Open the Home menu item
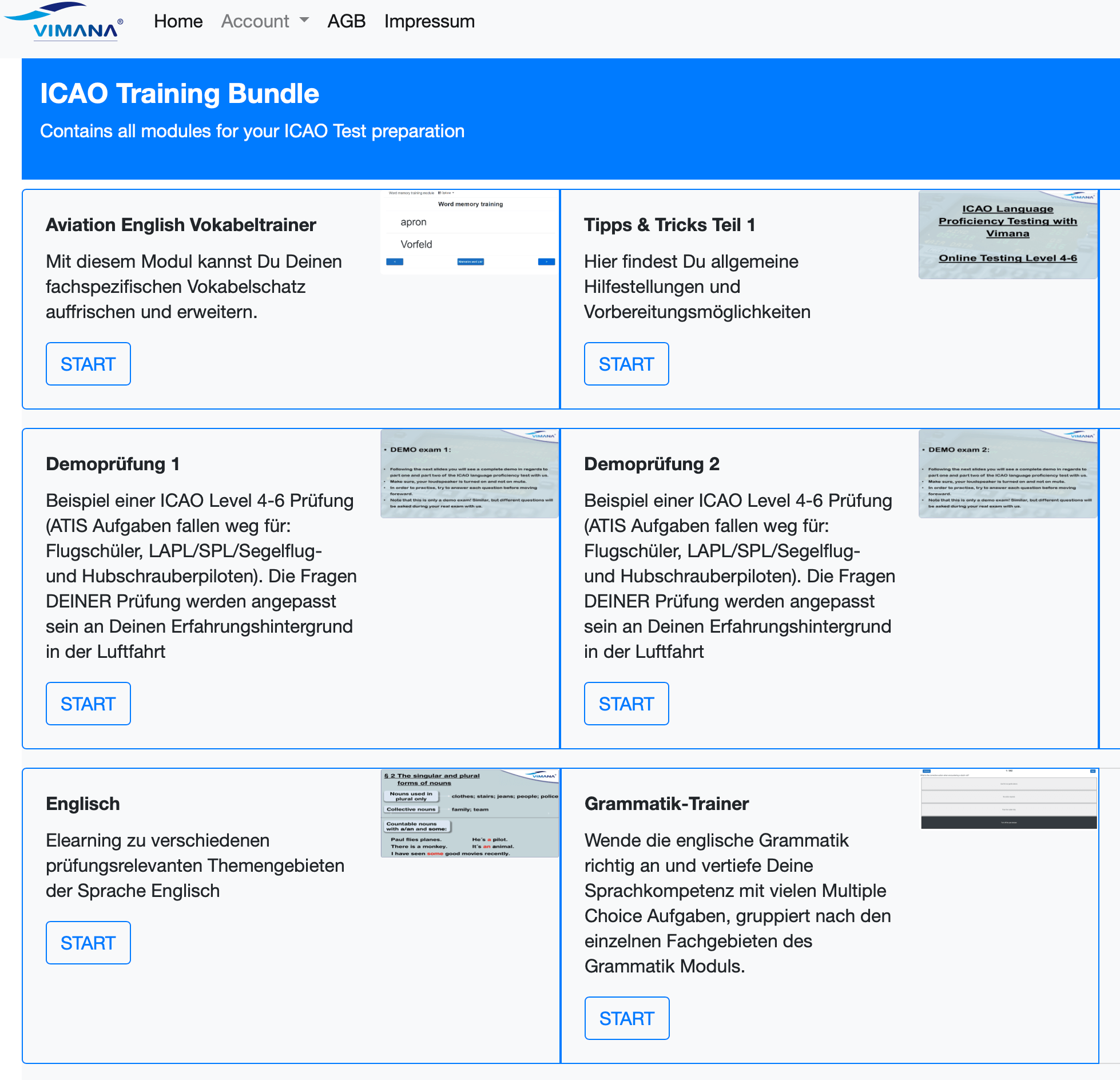1120x1080 pixels. click(x=178, y=21)
